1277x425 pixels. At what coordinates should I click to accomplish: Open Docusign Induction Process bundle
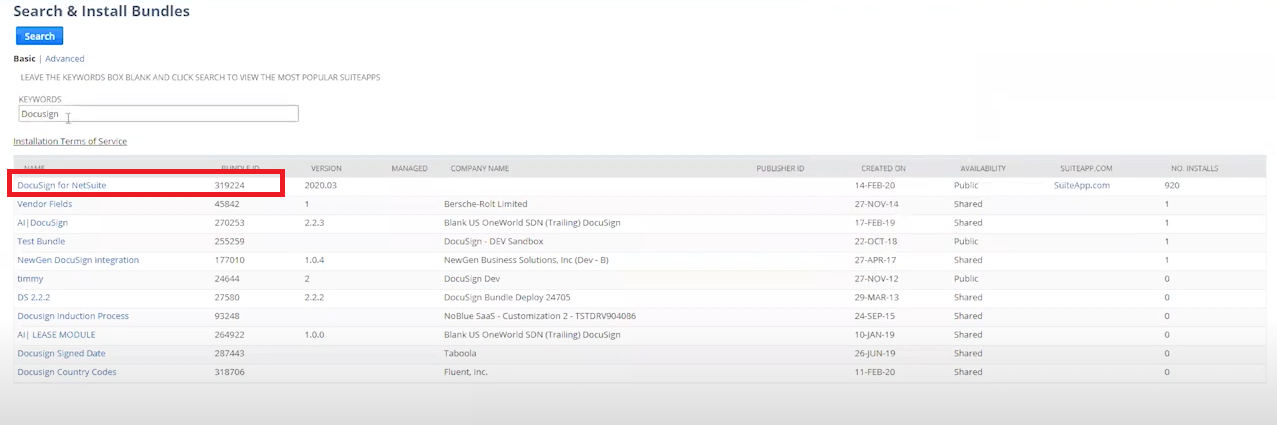point(73,316)
